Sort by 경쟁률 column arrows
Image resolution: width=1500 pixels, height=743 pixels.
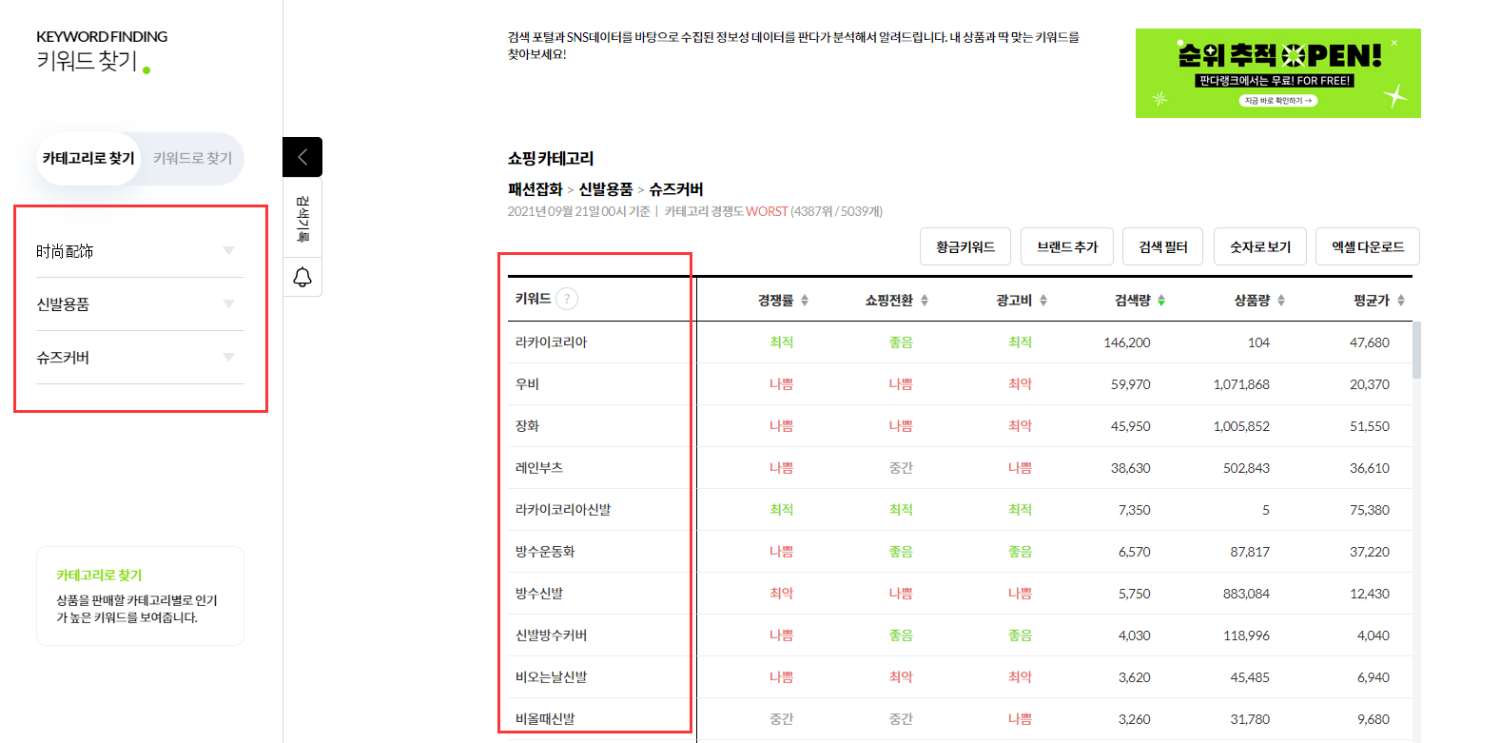(x=805, y=300)
